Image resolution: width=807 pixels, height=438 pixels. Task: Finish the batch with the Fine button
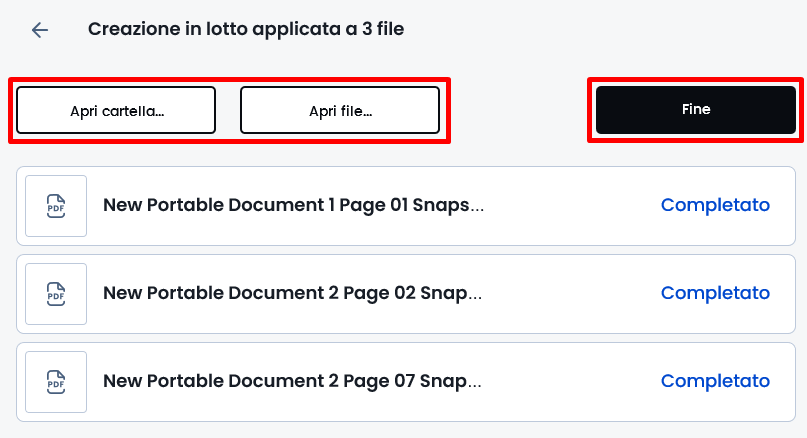pos(696,110)
